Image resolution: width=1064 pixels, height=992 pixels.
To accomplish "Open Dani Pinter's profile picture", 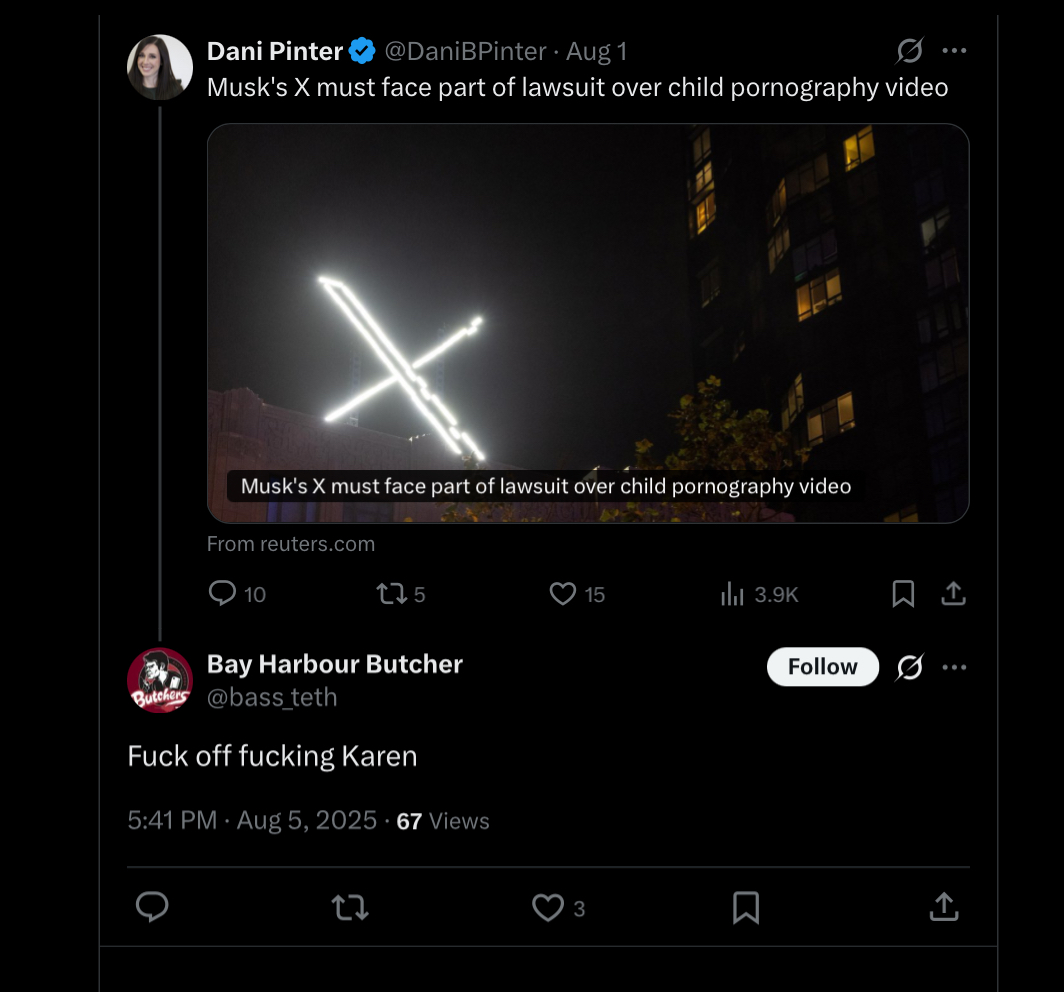I will pyautogui.click(x=160, y=67).
